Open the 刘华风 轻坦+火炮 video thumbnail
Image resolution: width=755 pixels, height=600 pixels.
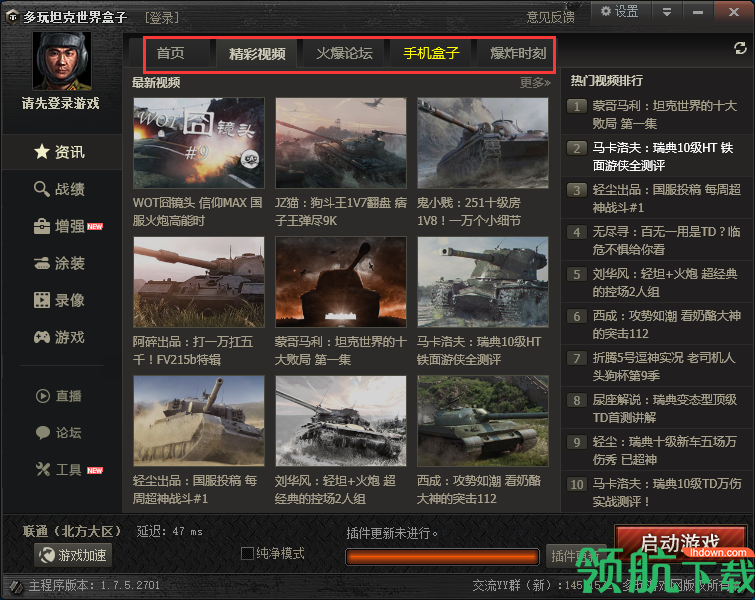pos(341,421)
